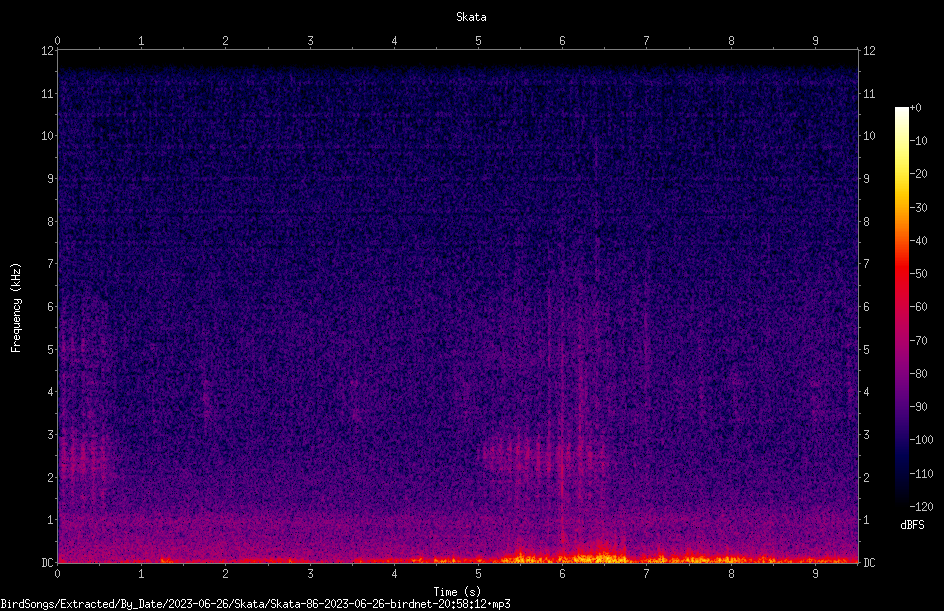Select the "-120" colorbar tick label
944x611 pixels.
click(921, 507)
